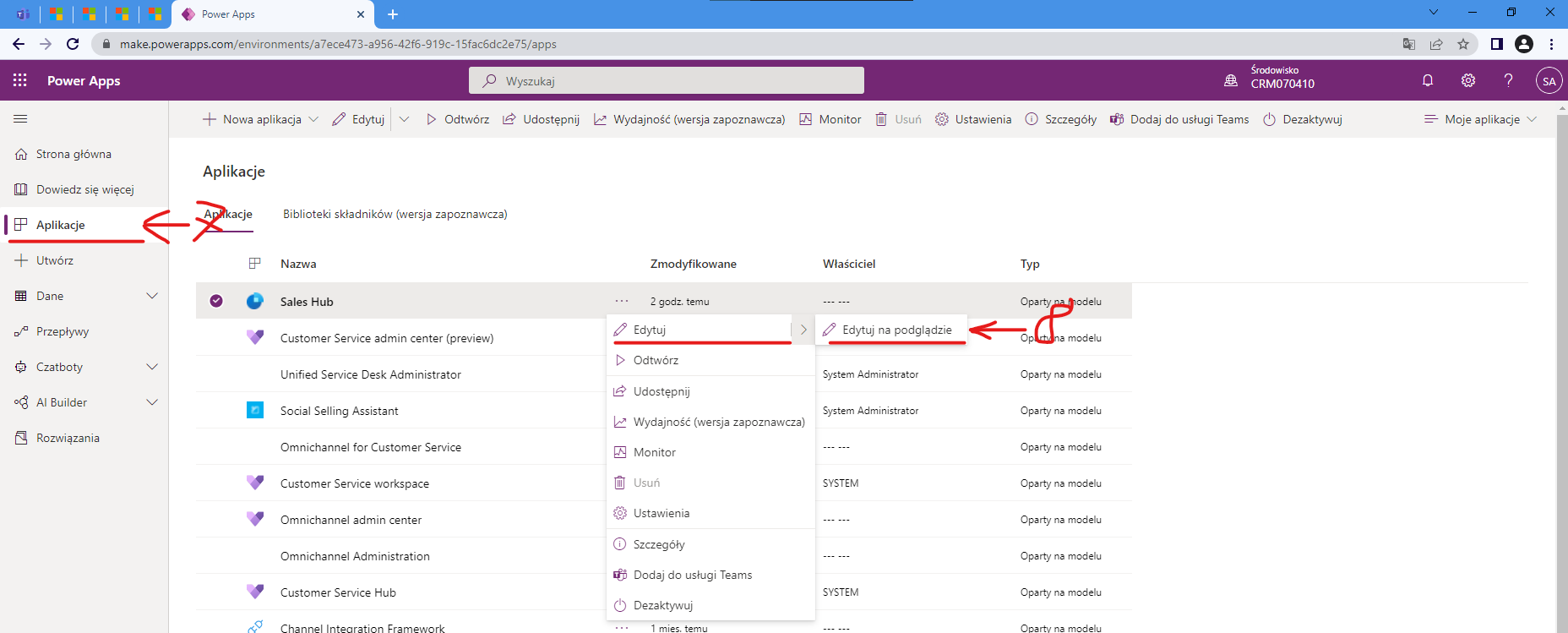1568x633 pixels.
Task: Bookmark this page with star icon
Action: pyautogui.click(x=1463, y=44)
